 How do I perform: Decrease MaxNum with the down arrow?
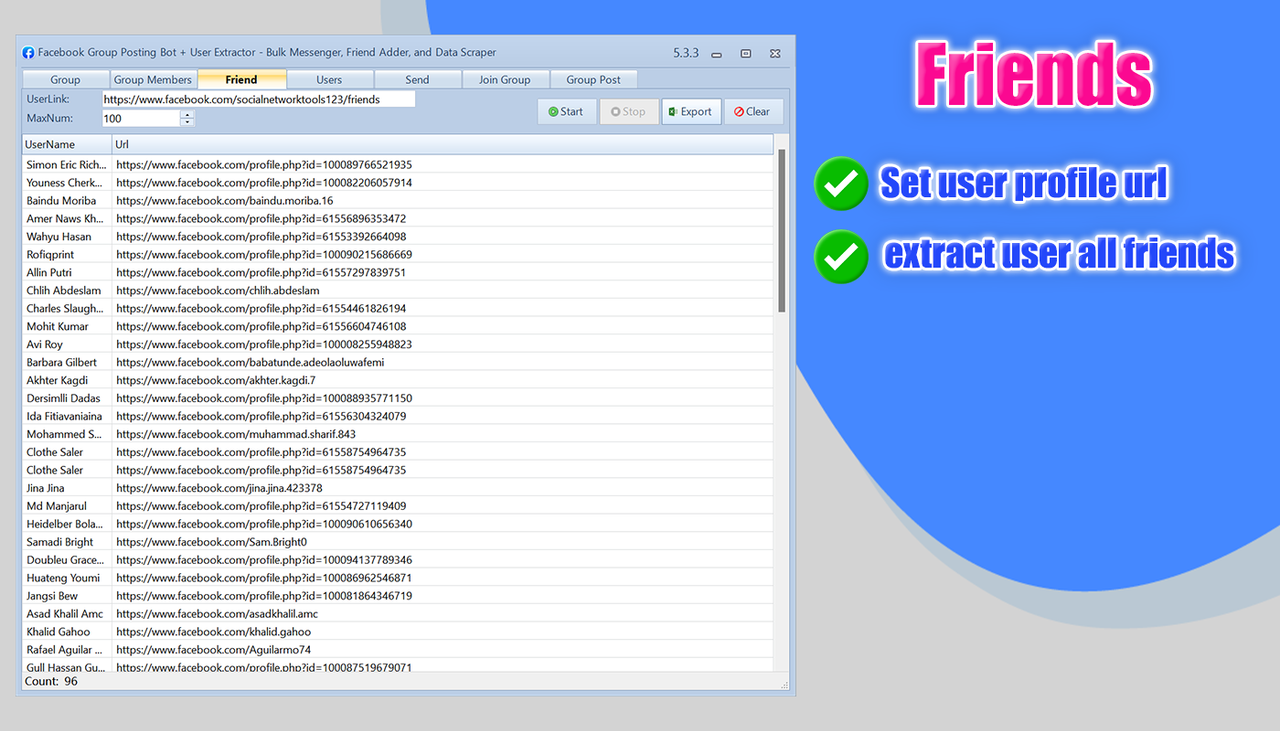coord(188,122)
